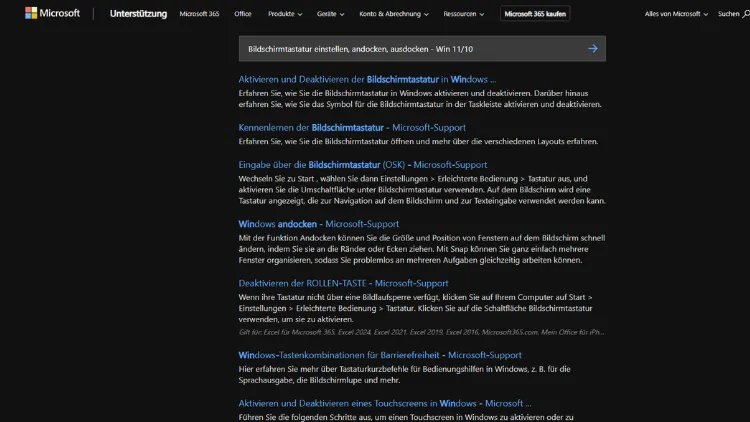The image size is (750, 422).
Task: Expand Alles von Microsoft dropdown
Action: coord(676,14)
